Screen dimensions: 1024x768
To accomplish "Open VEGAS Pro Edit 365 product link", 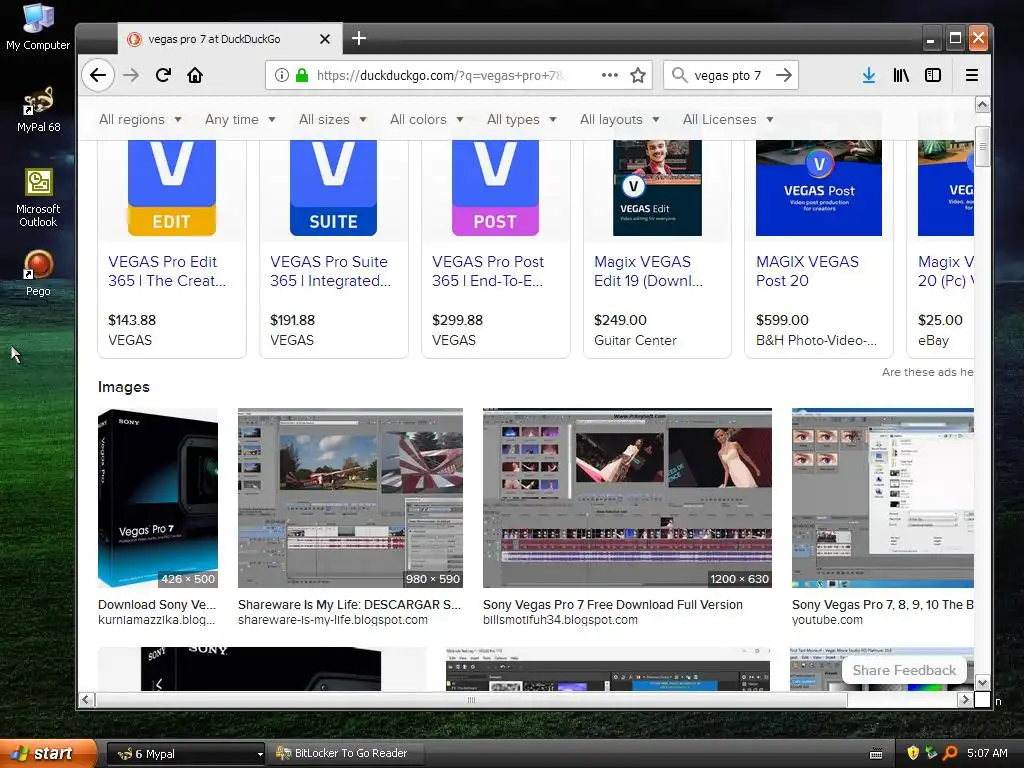I will pos(167,271).
